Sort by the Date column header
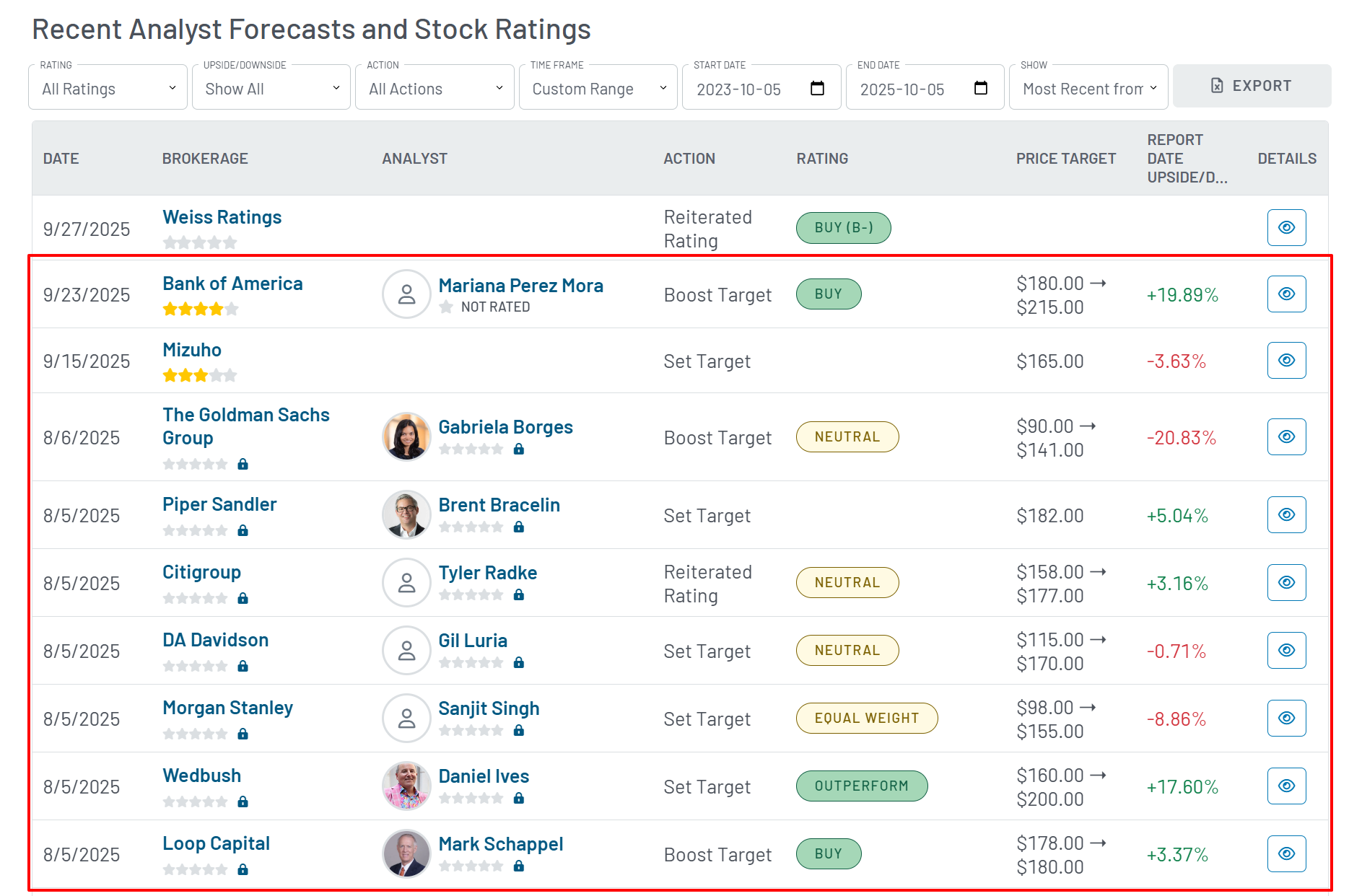1349x896 pixels. click(61, 159)
